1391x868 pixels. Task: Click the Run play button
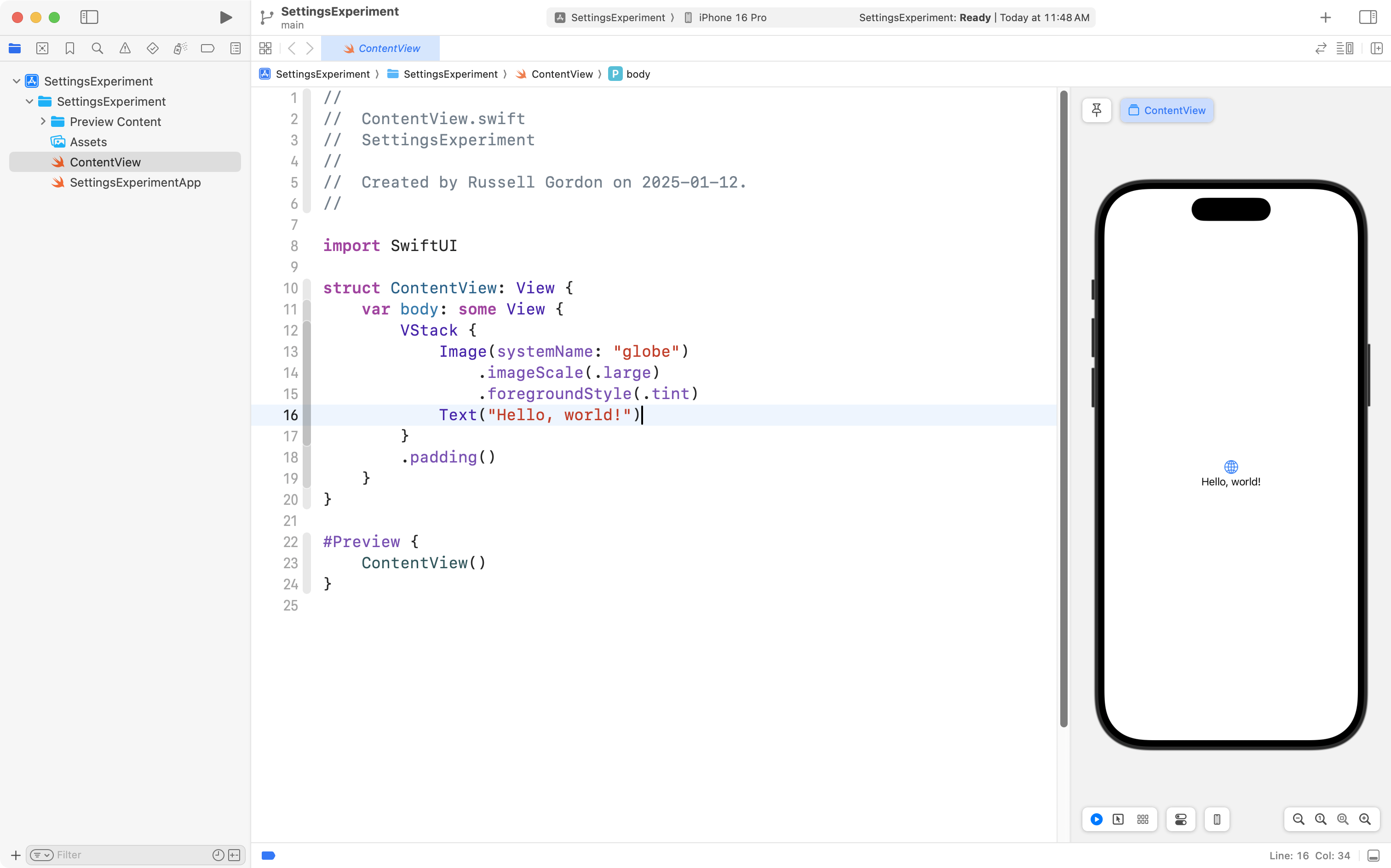(226, 17)
